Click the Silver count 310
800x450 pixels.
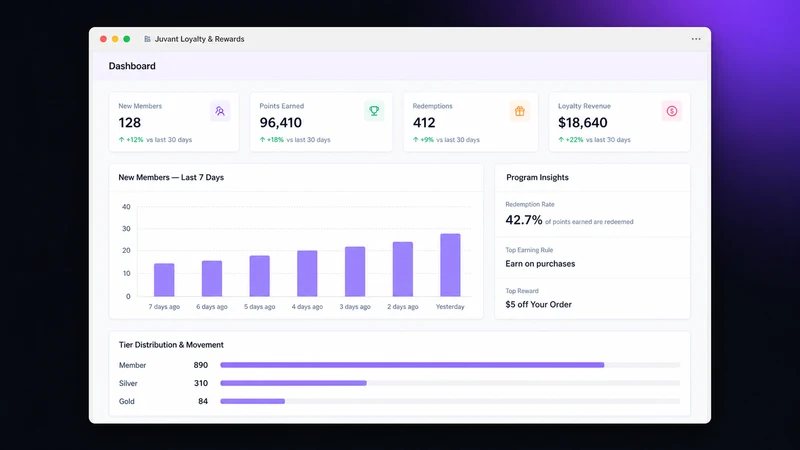[201, 383]
